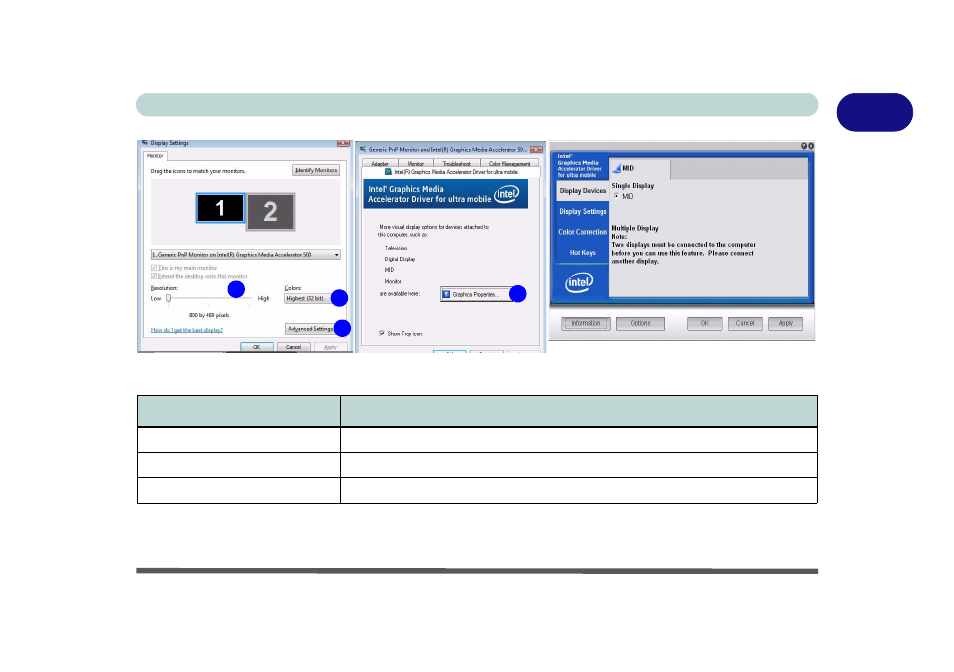Toggle 'Extend the desktop onto this monitor' checkbox

[154, 276]
